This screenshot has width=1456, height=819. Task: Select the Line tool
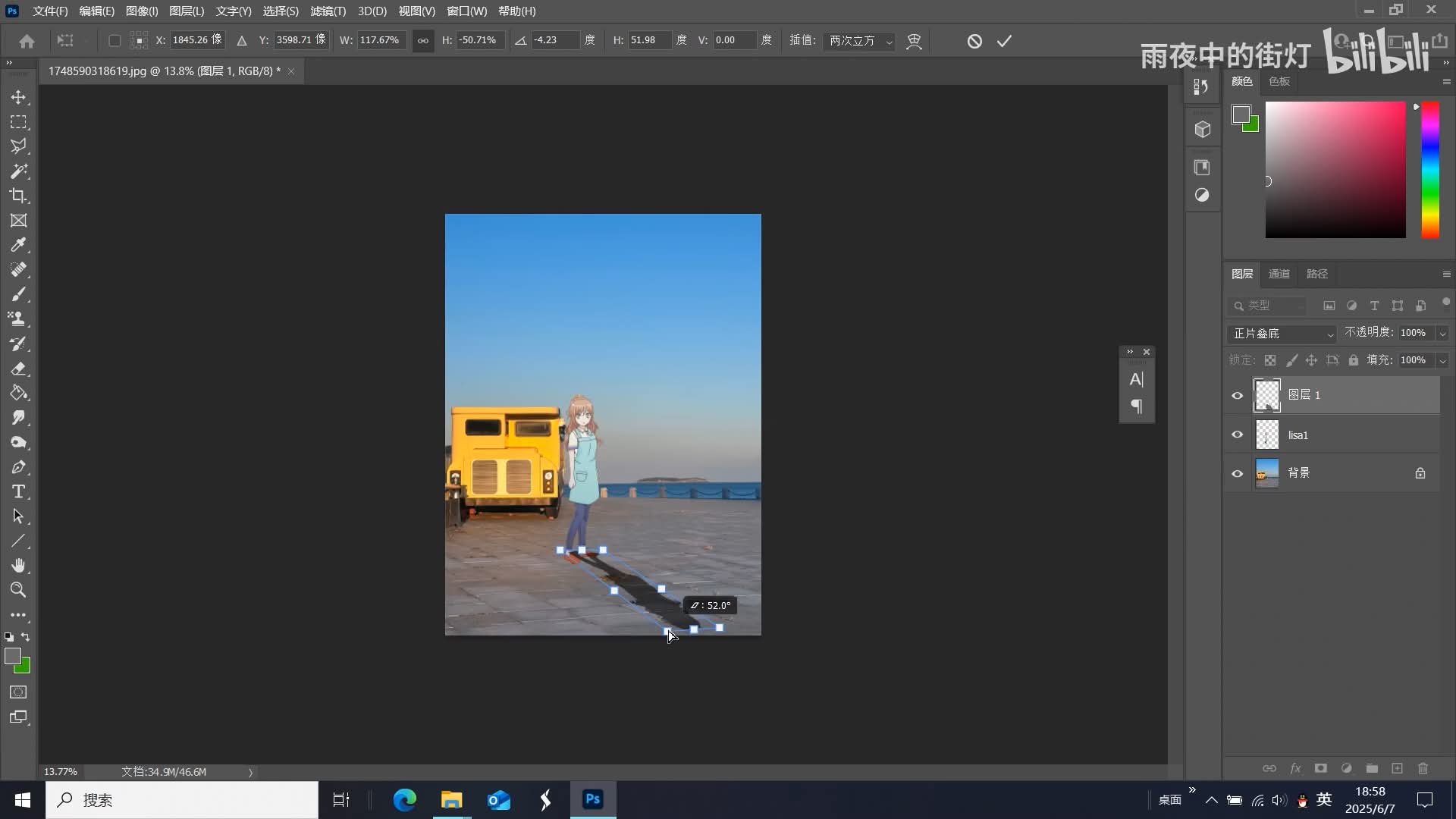pyautogui.click(x=18, y=541)
